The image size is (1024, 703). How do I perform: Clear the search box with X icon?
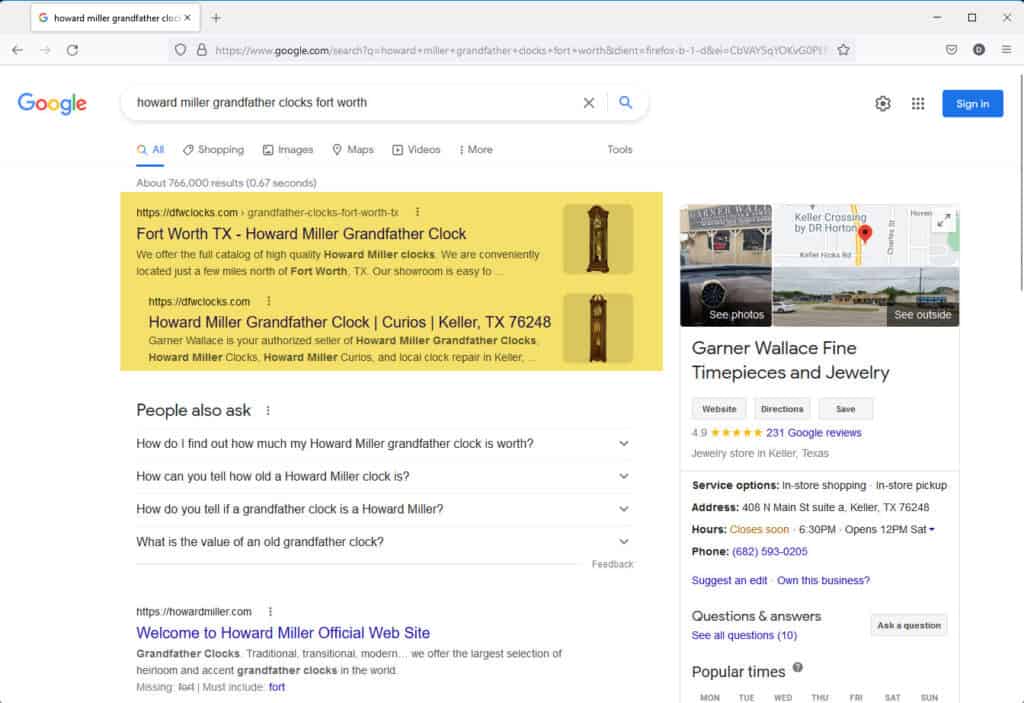tap(588, 103)
